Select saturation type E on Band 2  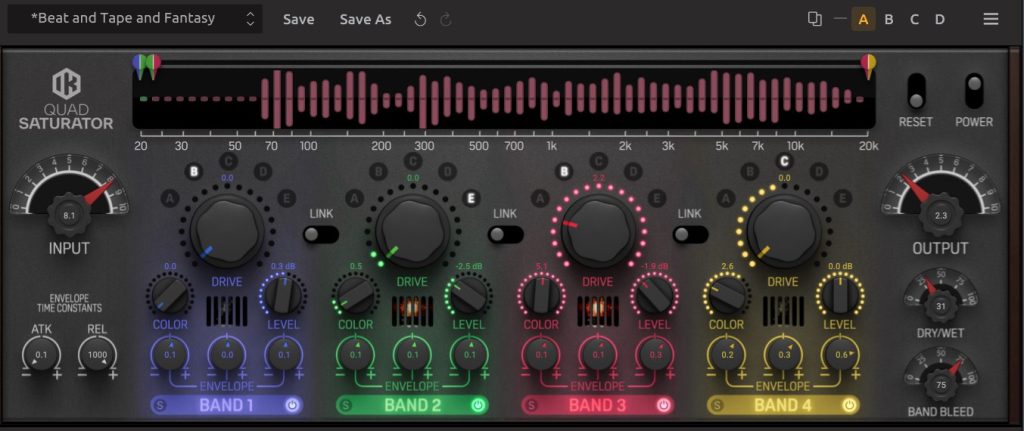[471, 198]
